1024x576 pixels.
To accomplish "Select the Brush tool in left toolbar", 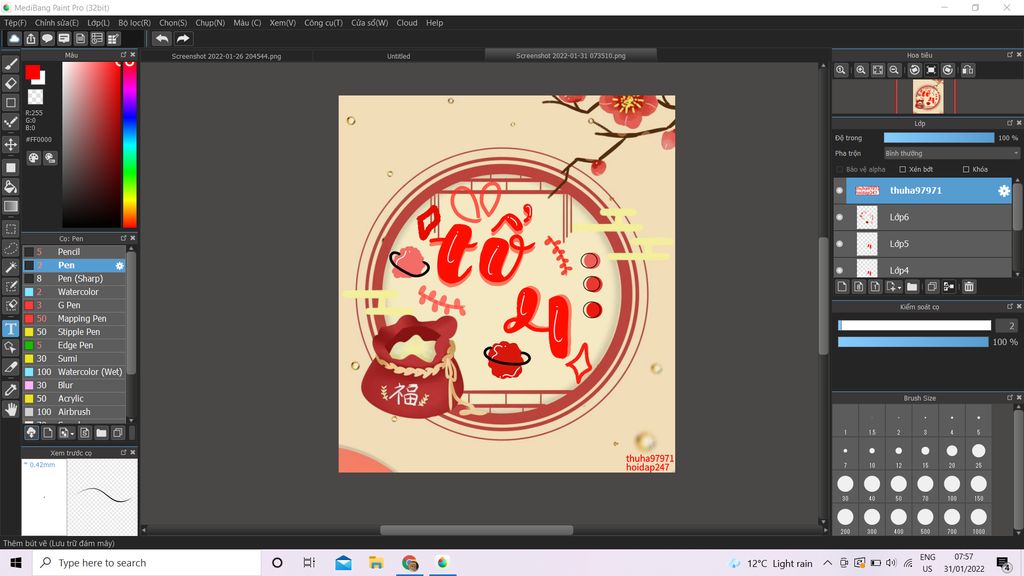I will tap(11, 64).
